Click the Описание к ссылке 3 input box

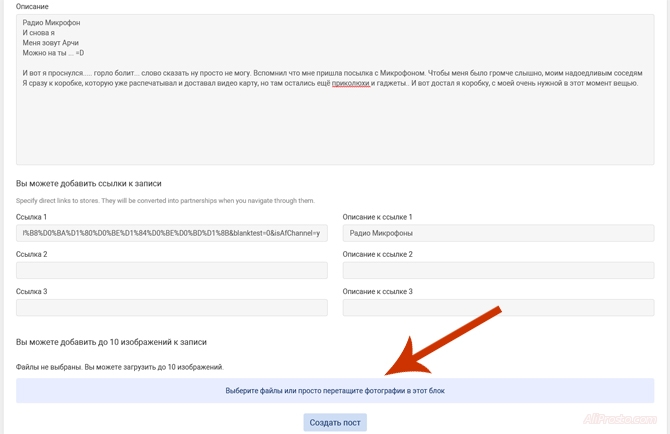click(x=498, y=308)
